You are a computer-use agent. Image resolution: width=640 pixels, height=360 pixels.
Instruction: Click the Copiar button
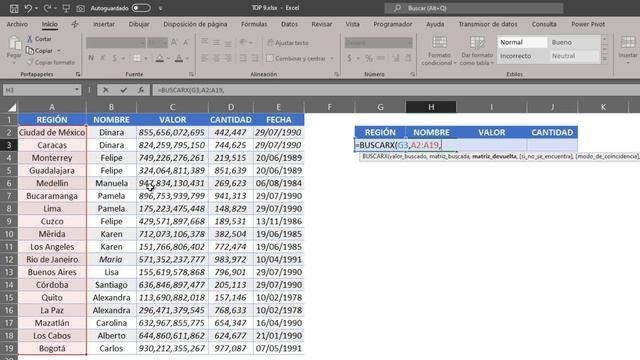pyautogui.click(x=40, y=51)
